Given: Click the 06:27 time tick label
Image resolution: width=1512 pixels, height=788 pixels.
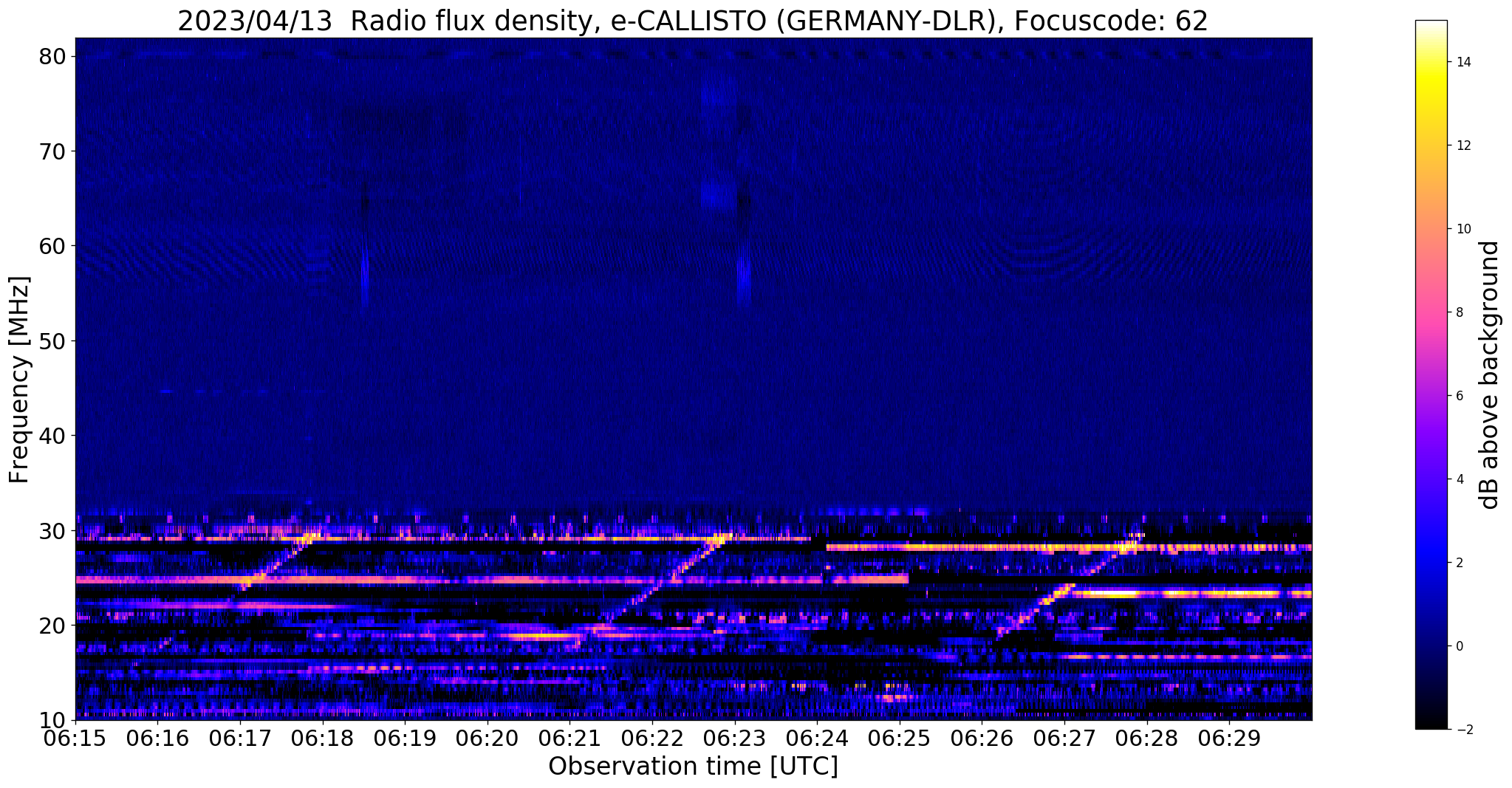Looking at the screenshot, I should click(1065, 739).
